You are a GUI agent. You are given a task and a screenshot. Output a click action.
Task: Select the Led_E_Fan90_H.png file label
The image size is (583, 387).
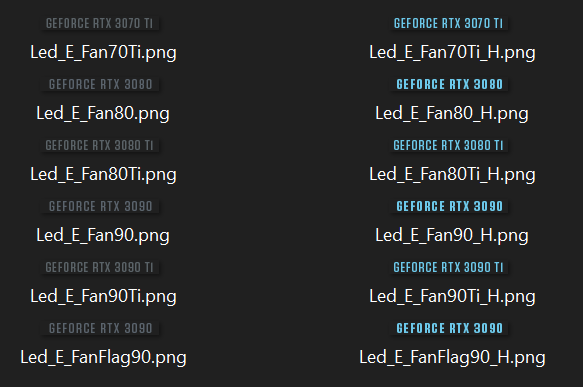point(452,235)
